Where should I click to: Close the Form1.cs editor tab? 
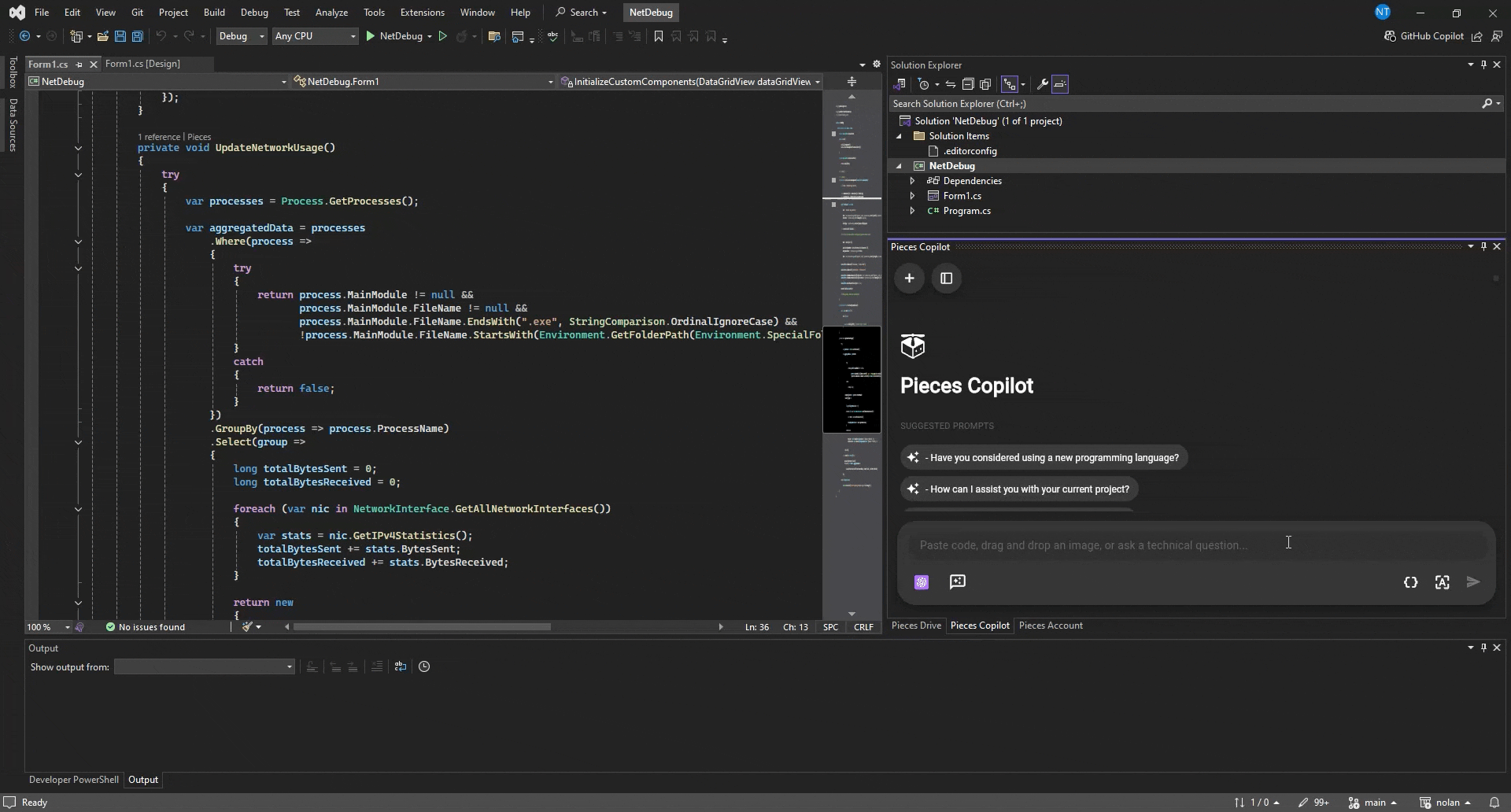(94, 65)
